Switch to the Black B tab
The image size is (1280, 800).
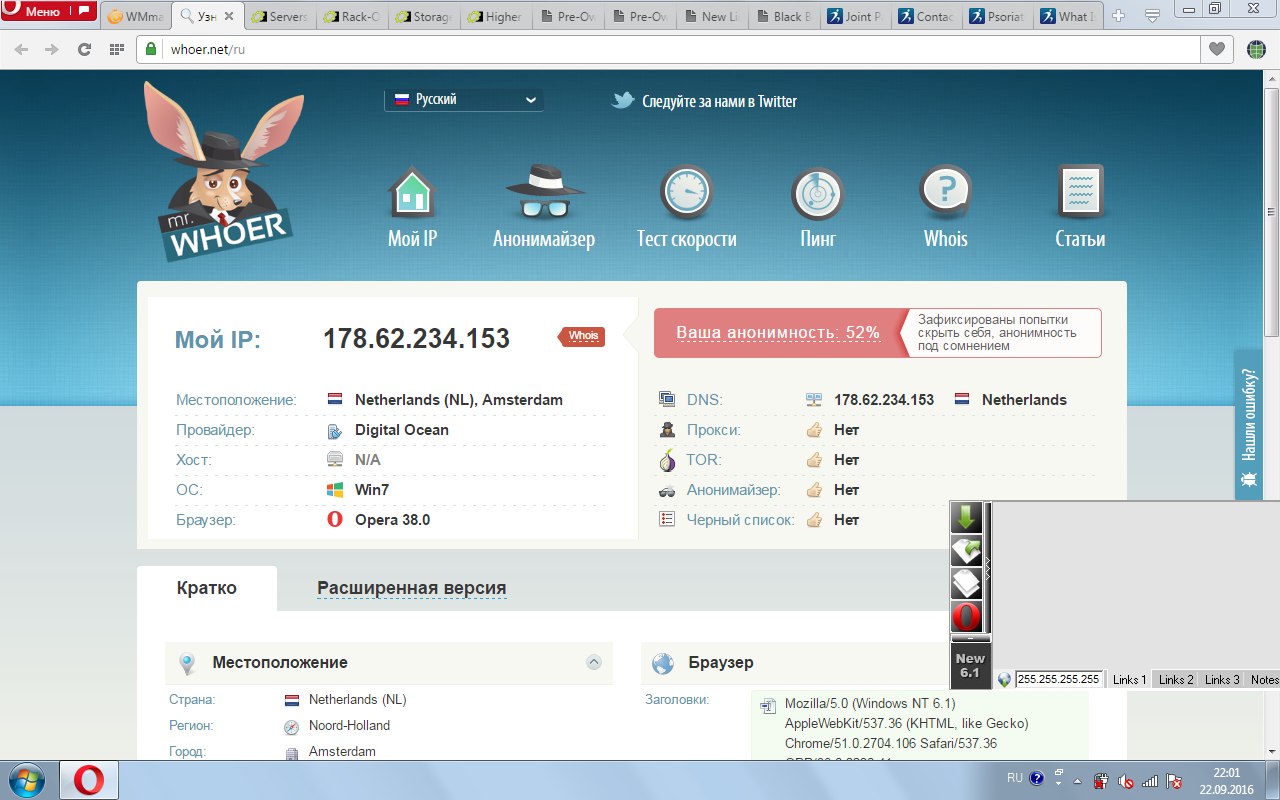coord(784,17)
